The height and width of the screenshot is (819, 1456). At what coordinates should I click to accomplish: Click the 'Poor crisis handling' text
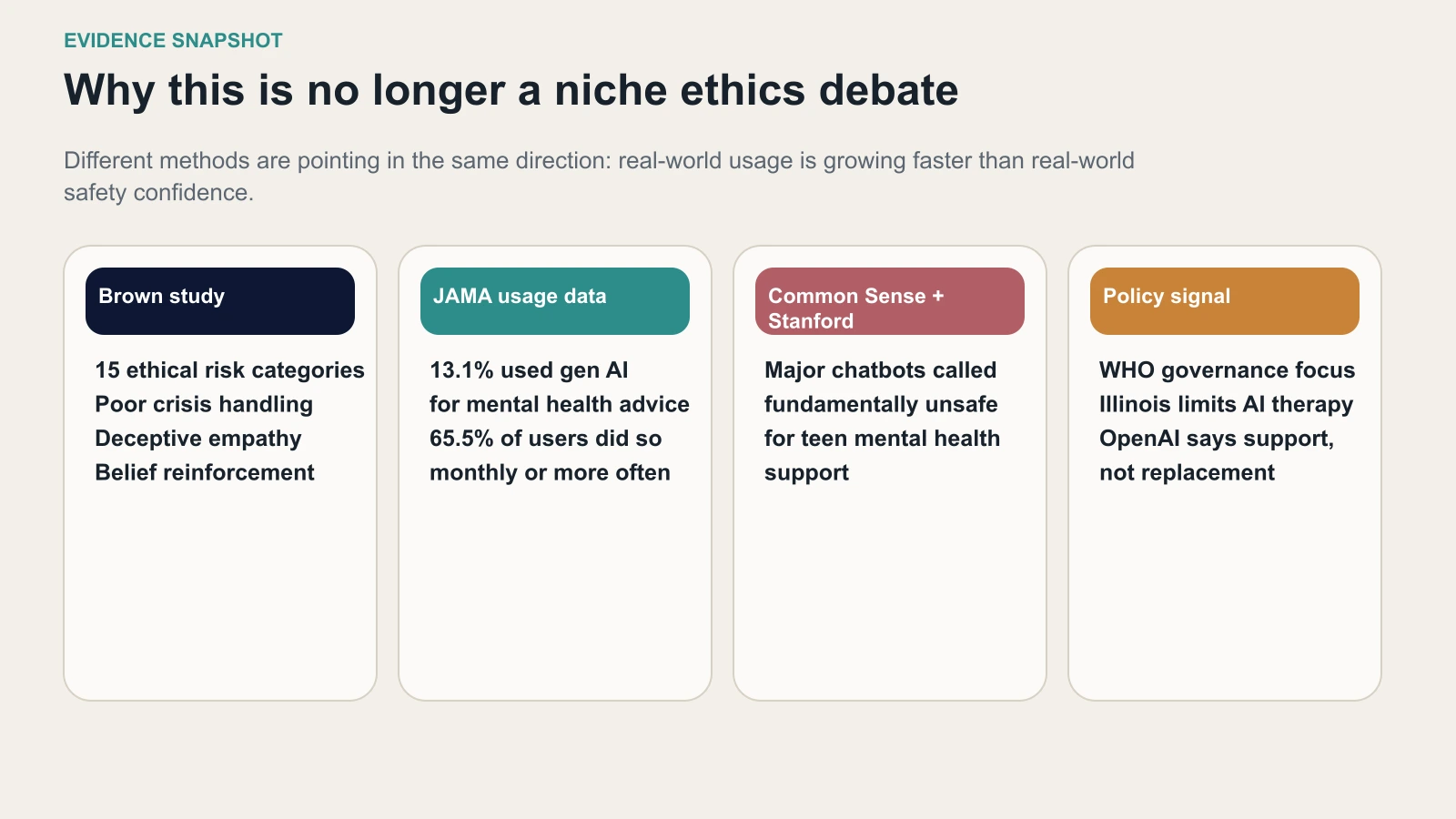[x=204, y=404]
